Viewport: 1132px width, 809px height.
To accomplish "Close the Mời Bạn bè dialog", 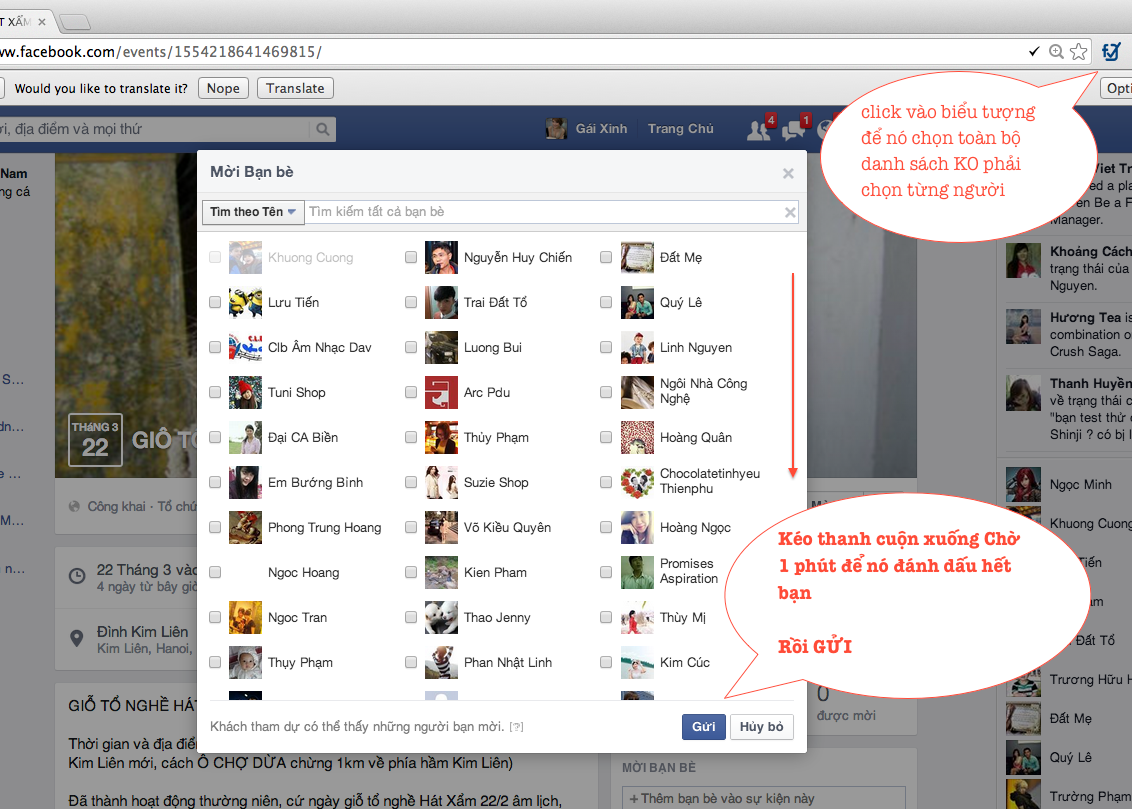I will coord(788,174).
